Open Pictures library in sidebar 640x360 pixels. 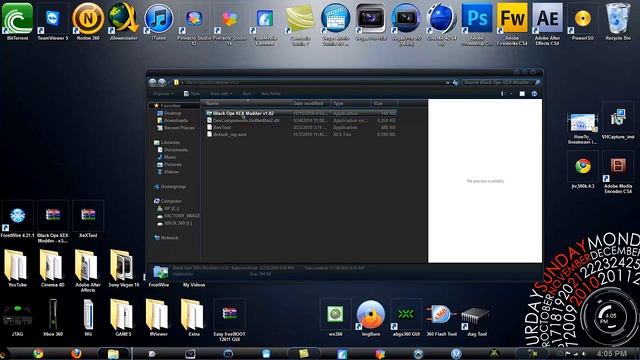pos(169,164)
